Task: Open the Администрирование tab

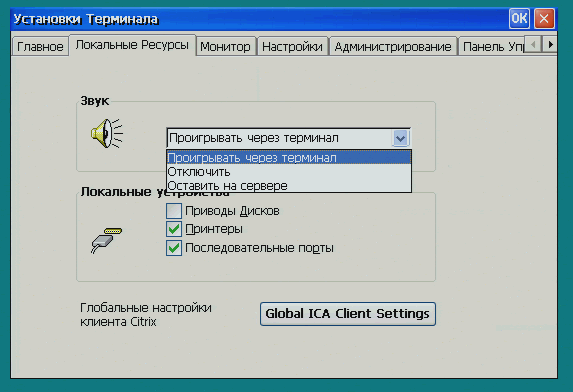Action: click(x=393, y=46)
